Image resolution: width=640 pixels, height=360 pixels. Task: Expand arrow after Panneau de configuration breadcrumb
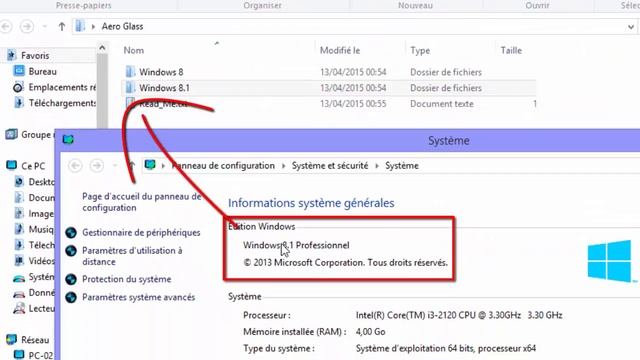(x=283, y=166)
